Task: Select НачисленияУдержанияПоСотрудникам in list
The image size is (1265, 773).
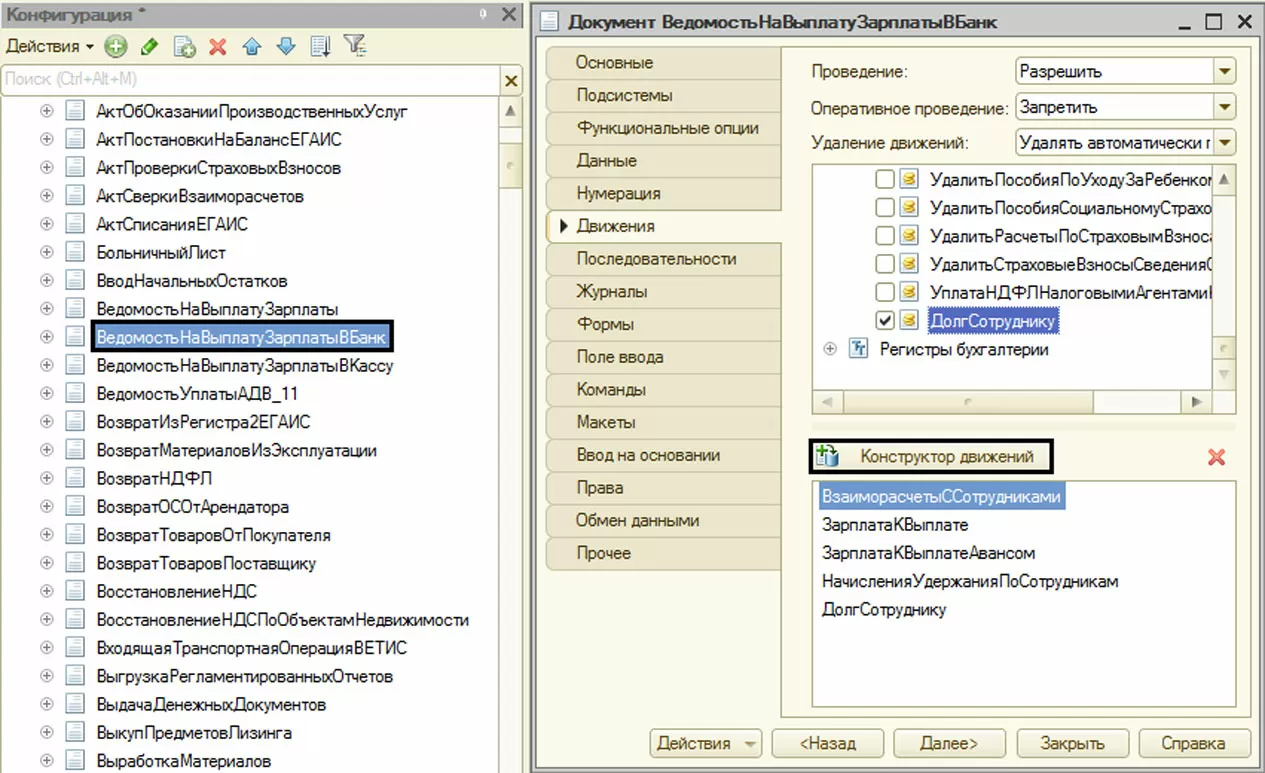Action: tap(970, 581)
